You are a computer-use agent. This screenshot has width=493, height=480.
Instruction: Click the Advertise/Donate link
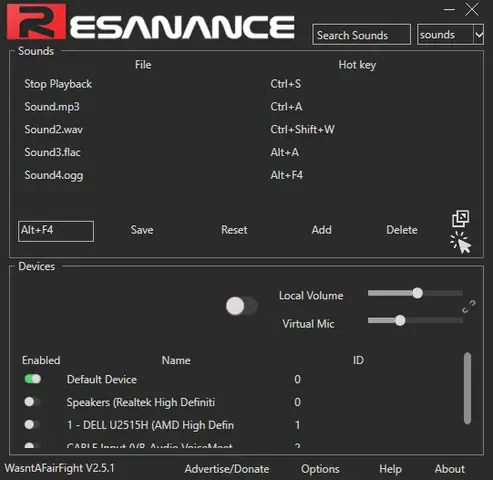(x=227, y=469)
